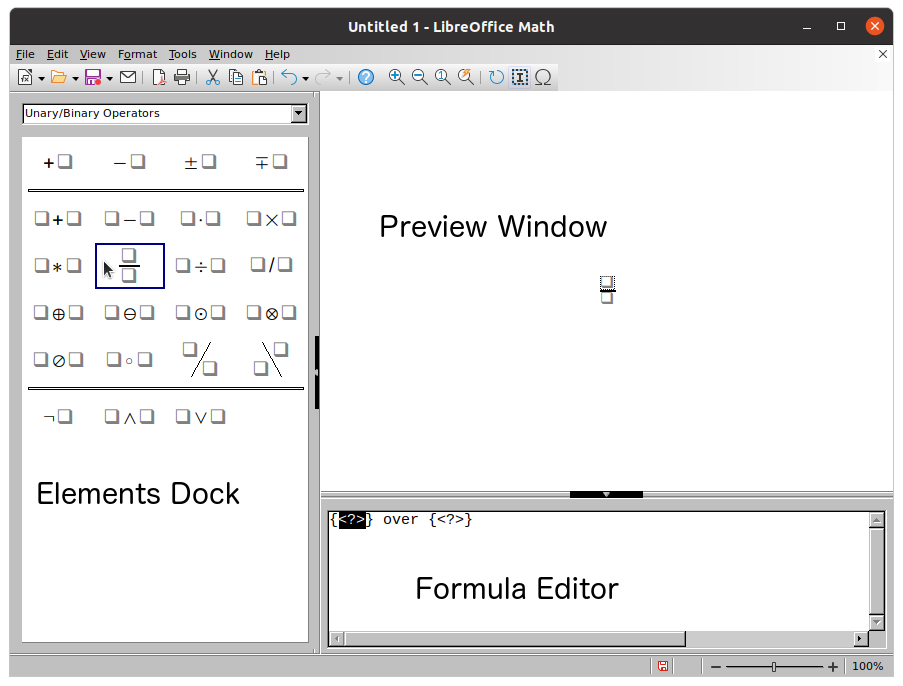Toggle the Formula Cursor toolbar icon
This screenshot has height=686, width=903.
tap(519, 77)
